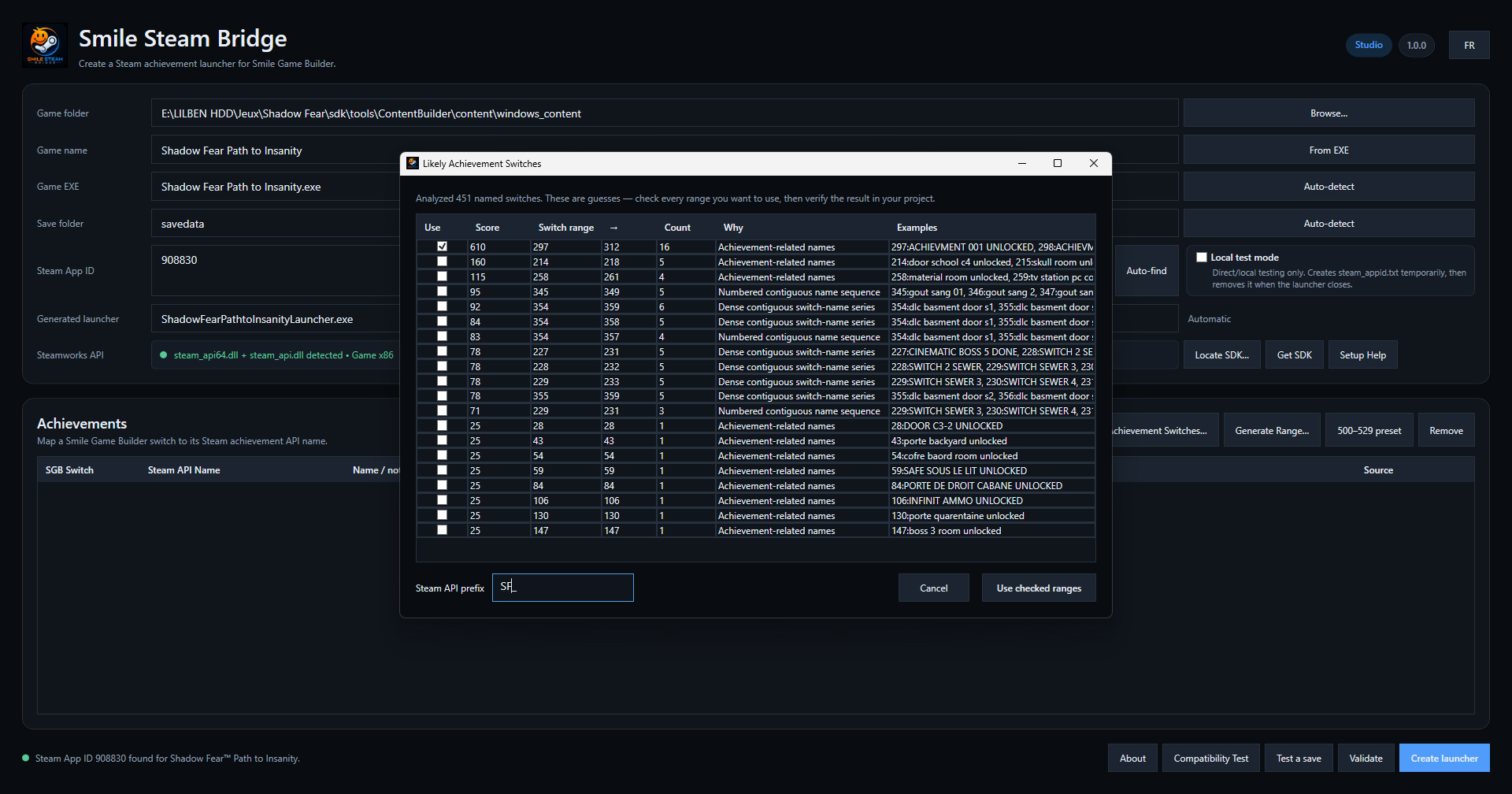Click the Source column header
This screenshot has width=1512, height=794.
pos(1378,470)
